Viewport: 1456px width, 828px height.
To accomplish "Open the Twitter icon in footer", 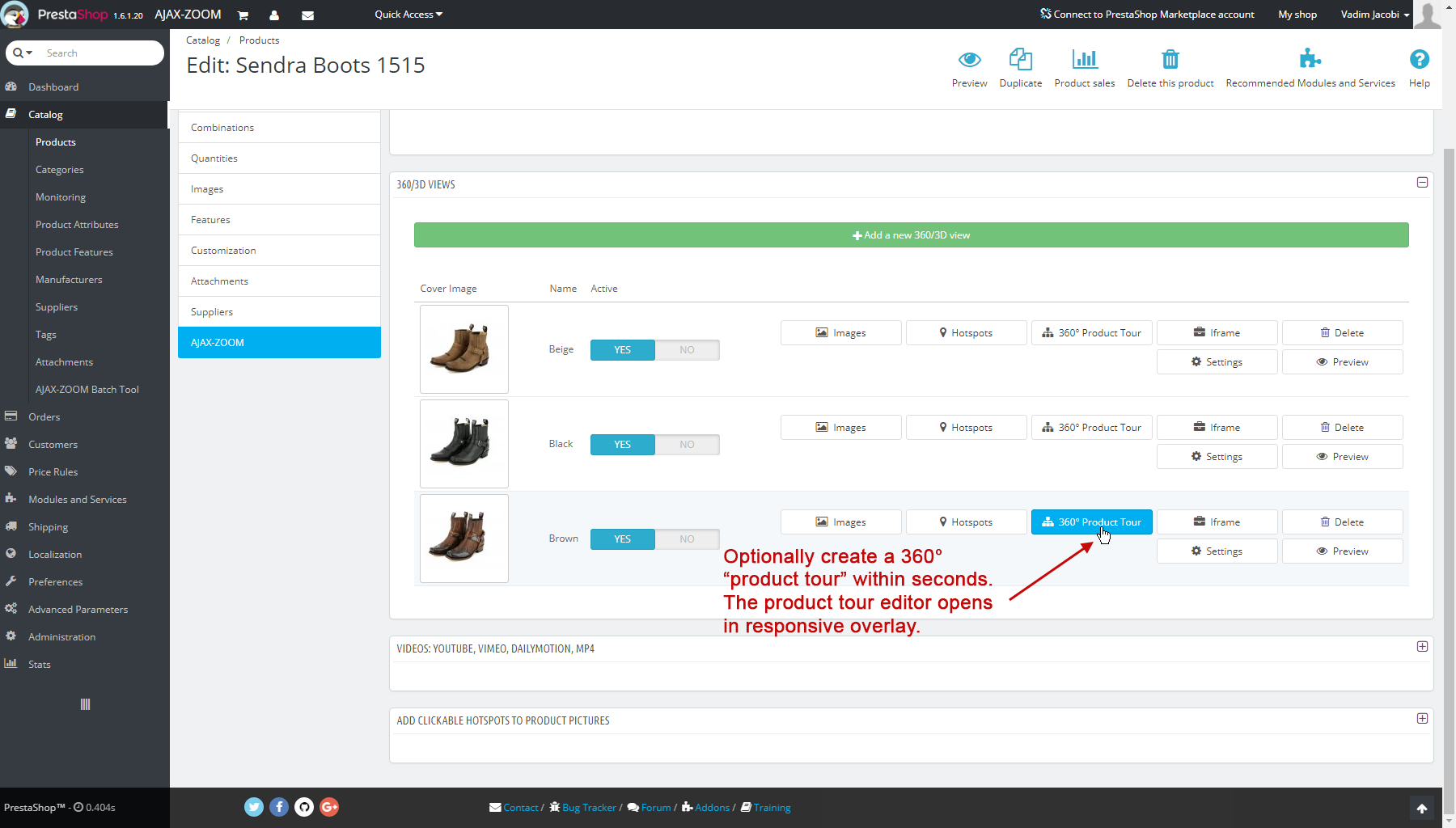I will pos(254,807).
